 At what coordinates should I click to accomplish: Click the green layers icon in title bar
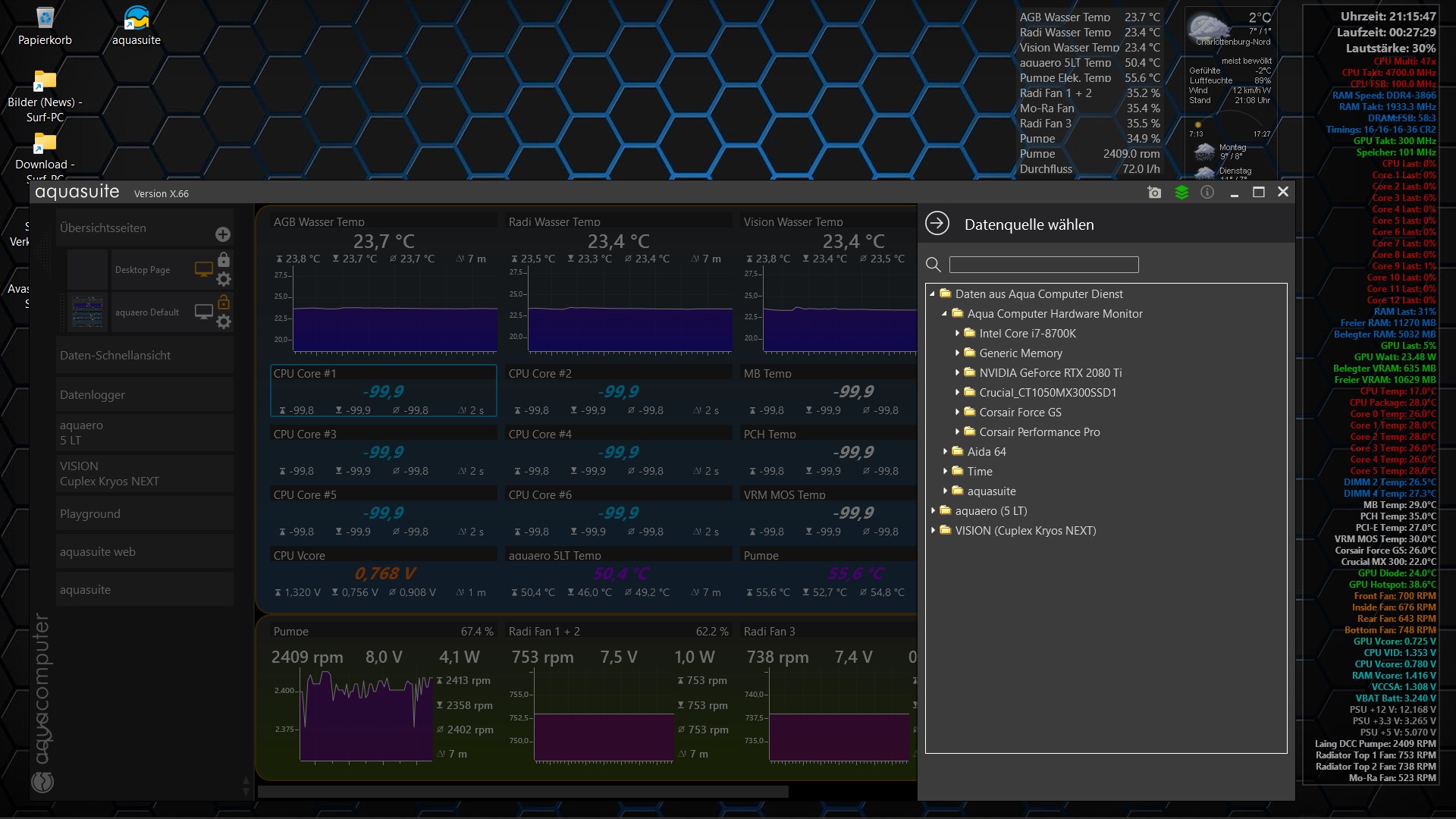tap(1181, 193)
